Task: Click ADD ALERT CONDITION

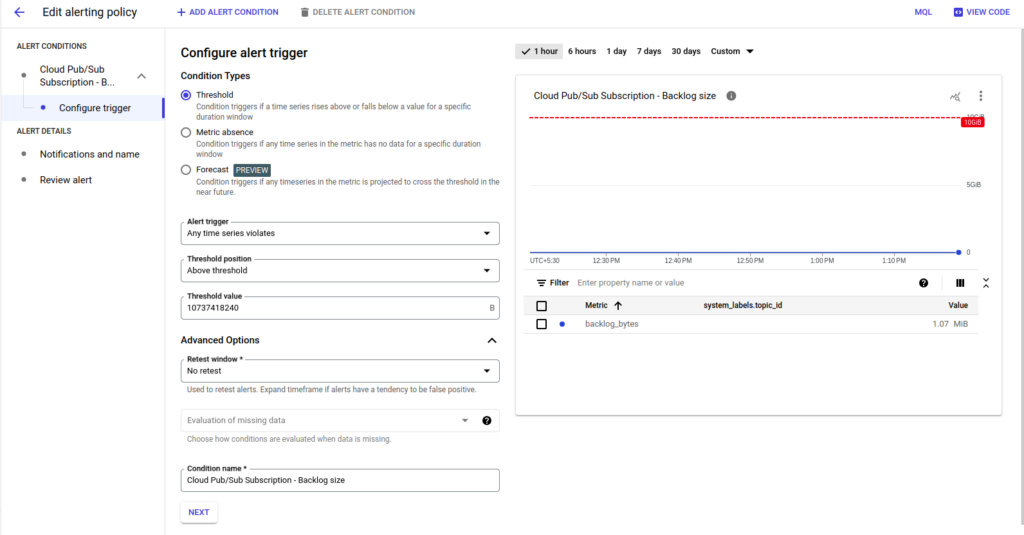Action: click(x=227, y=12)
